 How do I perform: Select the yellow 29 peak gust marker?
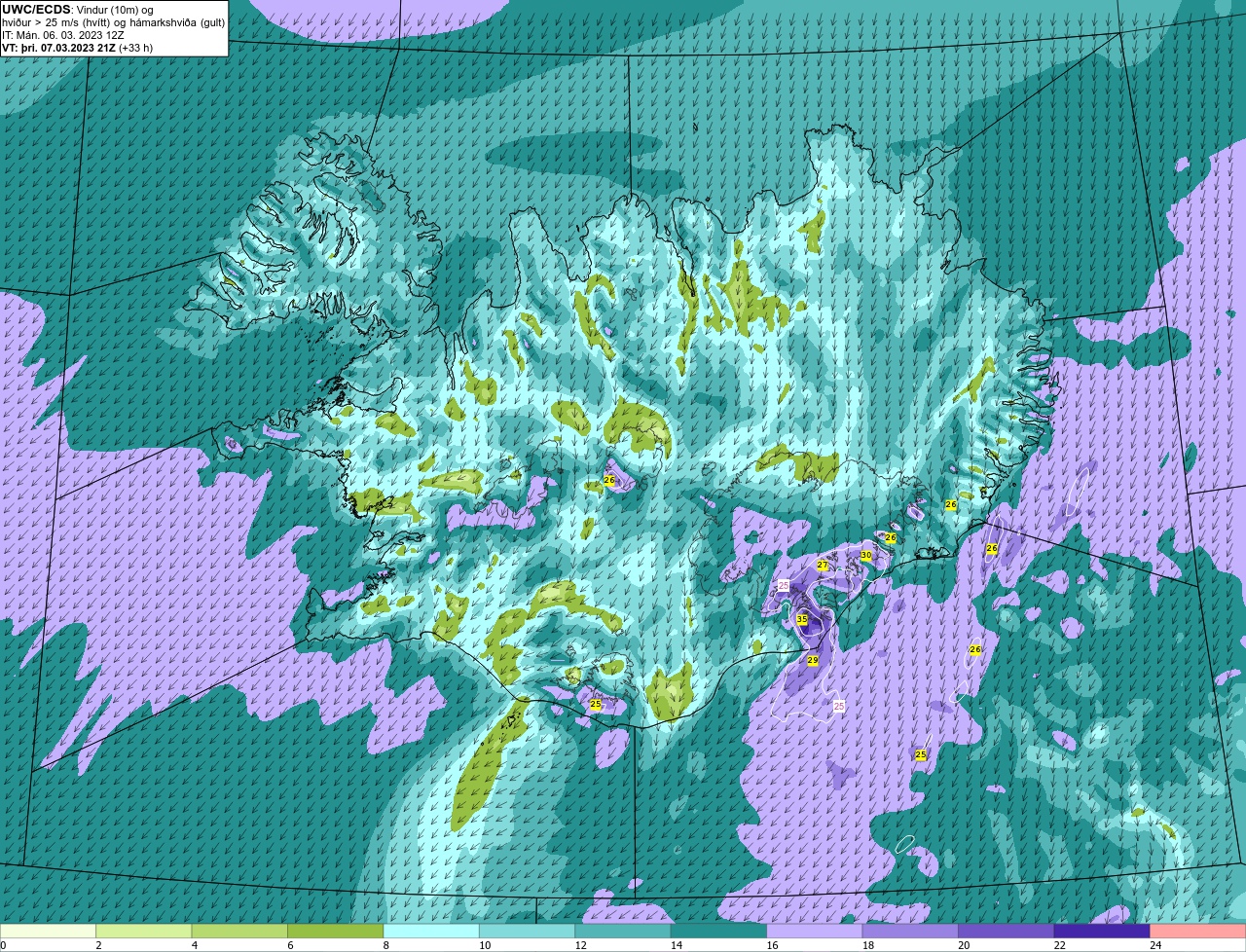pos(813,660)
